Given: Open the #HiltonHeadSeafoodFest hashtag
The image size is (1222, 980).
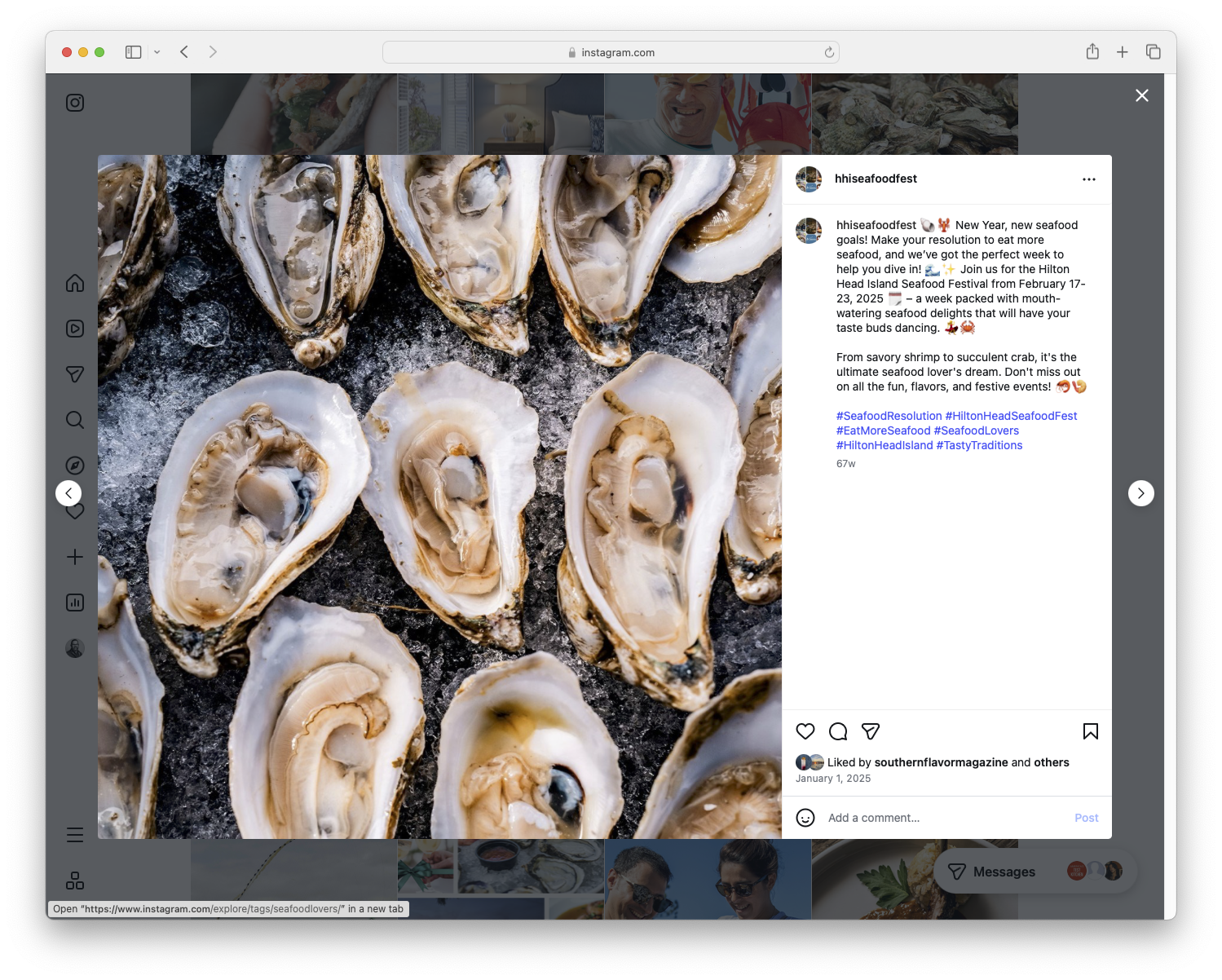Looking at the screenshot, I should 1011,416.
